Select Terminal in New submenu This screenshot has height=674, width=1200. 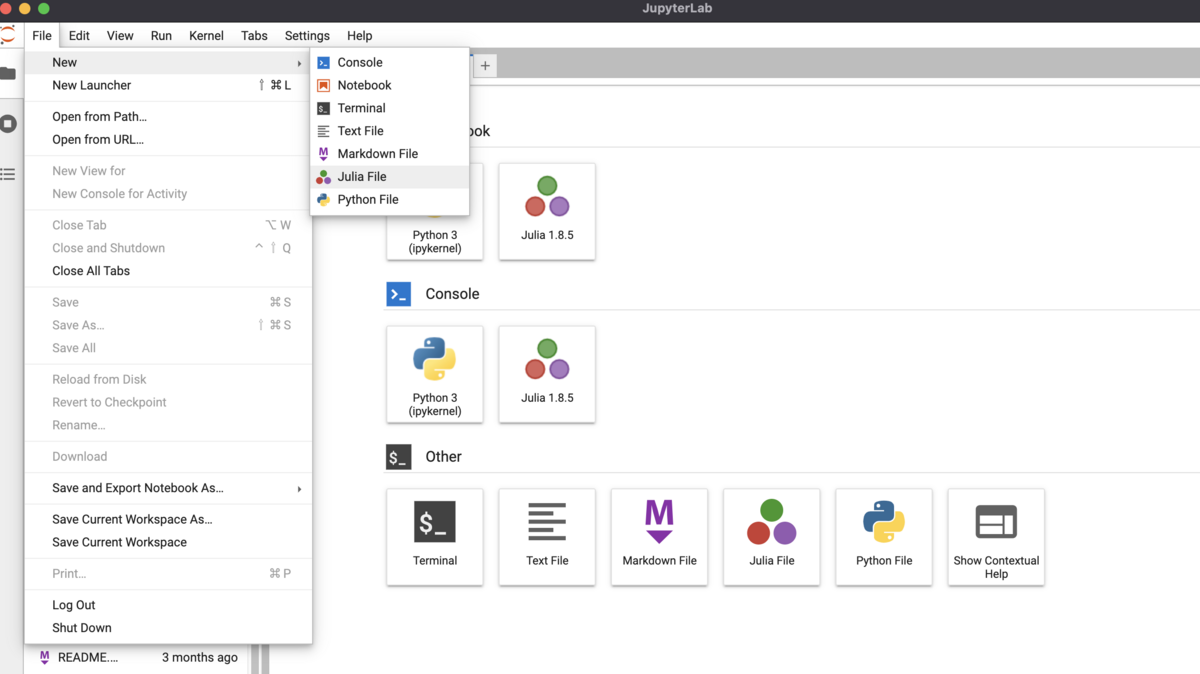click(390, 108)
